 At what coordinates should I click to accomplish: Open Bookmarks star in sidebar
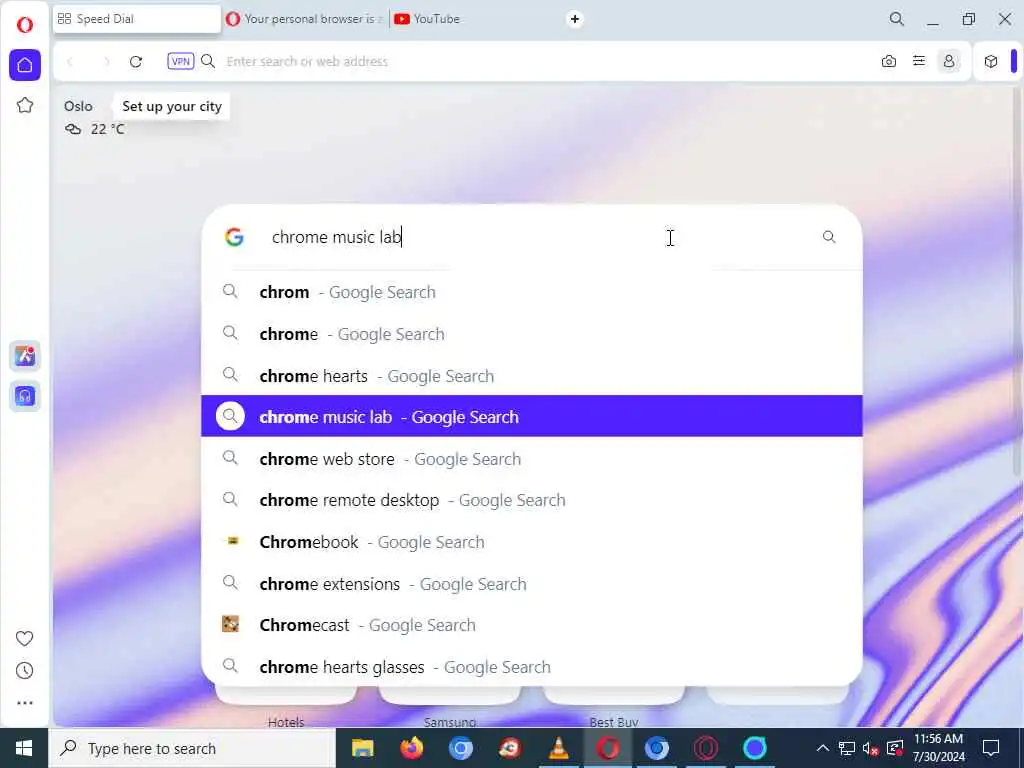tap(25, 105)
